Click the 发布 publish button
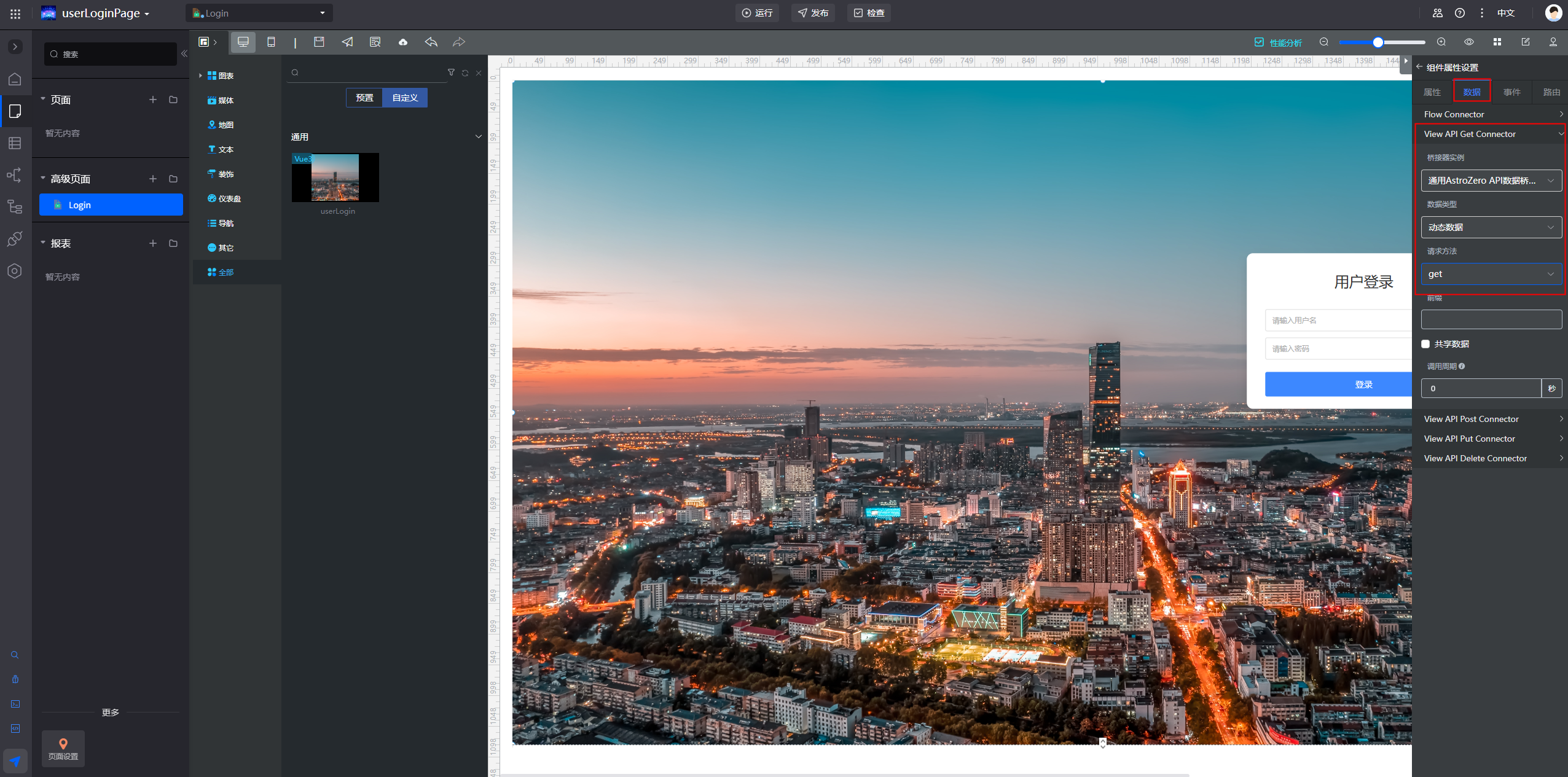The image size is (1568, 777). pyautogui.click(x=813, y=13)
